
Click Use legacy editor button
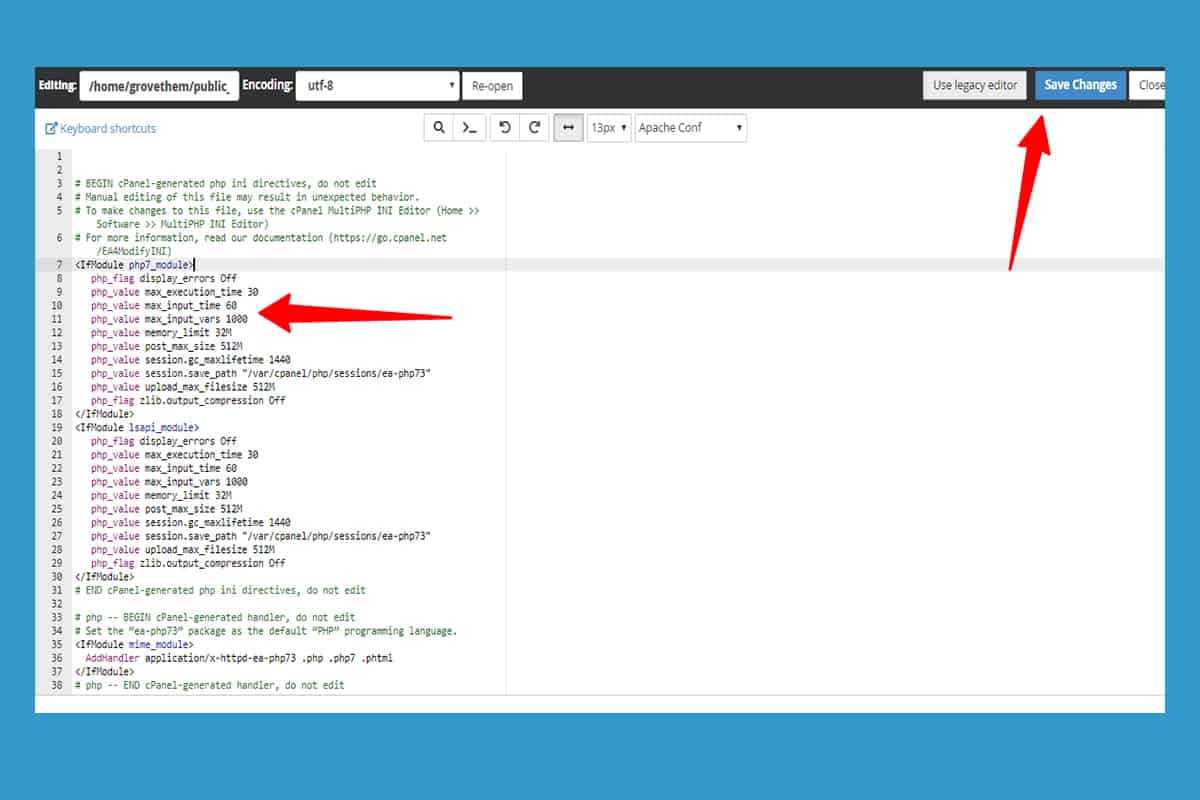[x=974, y=86]
